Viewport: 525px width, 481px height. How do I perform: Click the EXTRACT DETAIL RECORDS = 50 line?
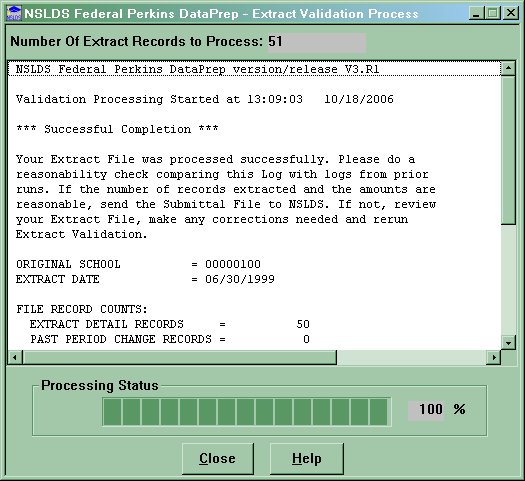coord(170,324)
